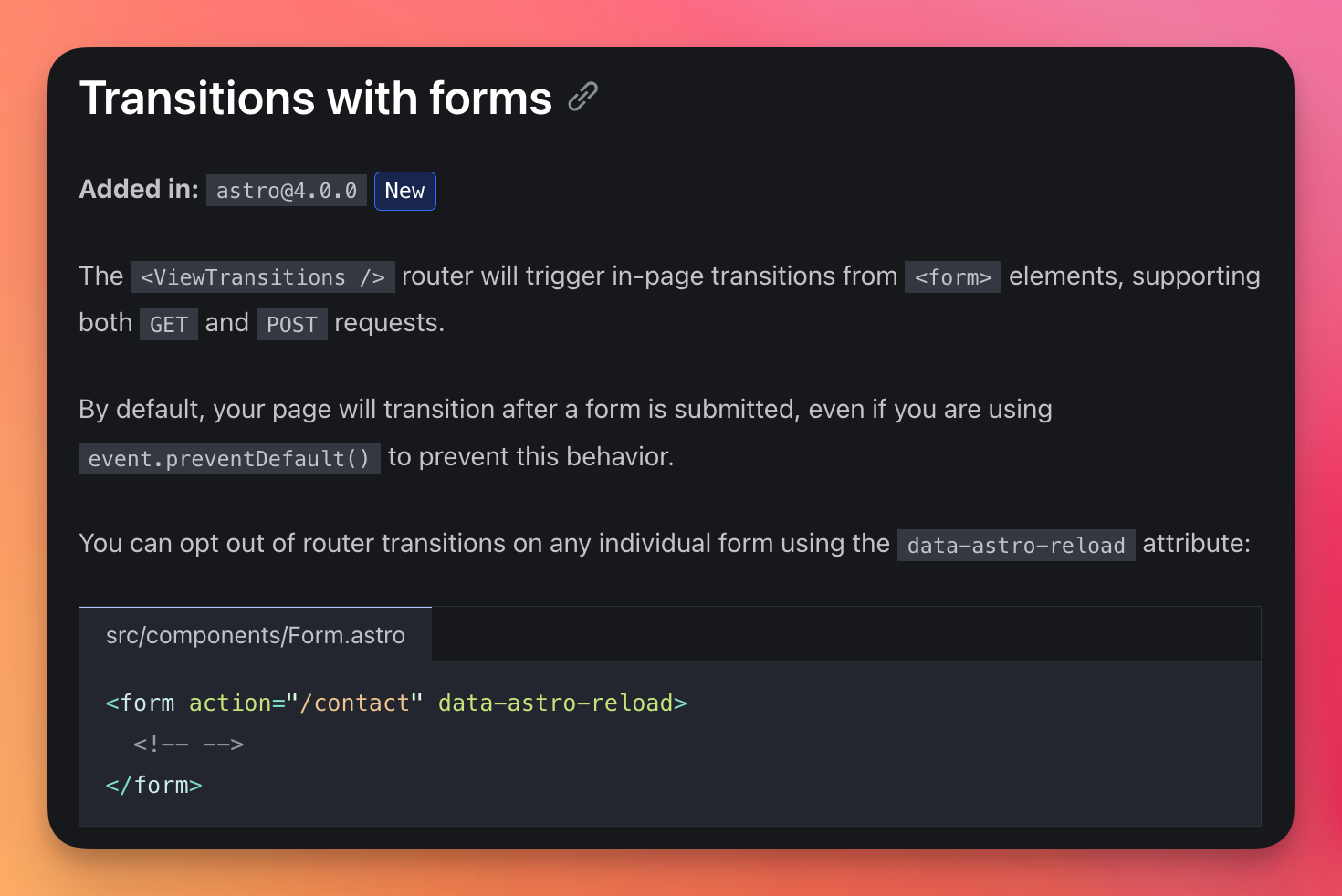Click the event.preventDefault() inline code

click(229, 458)
